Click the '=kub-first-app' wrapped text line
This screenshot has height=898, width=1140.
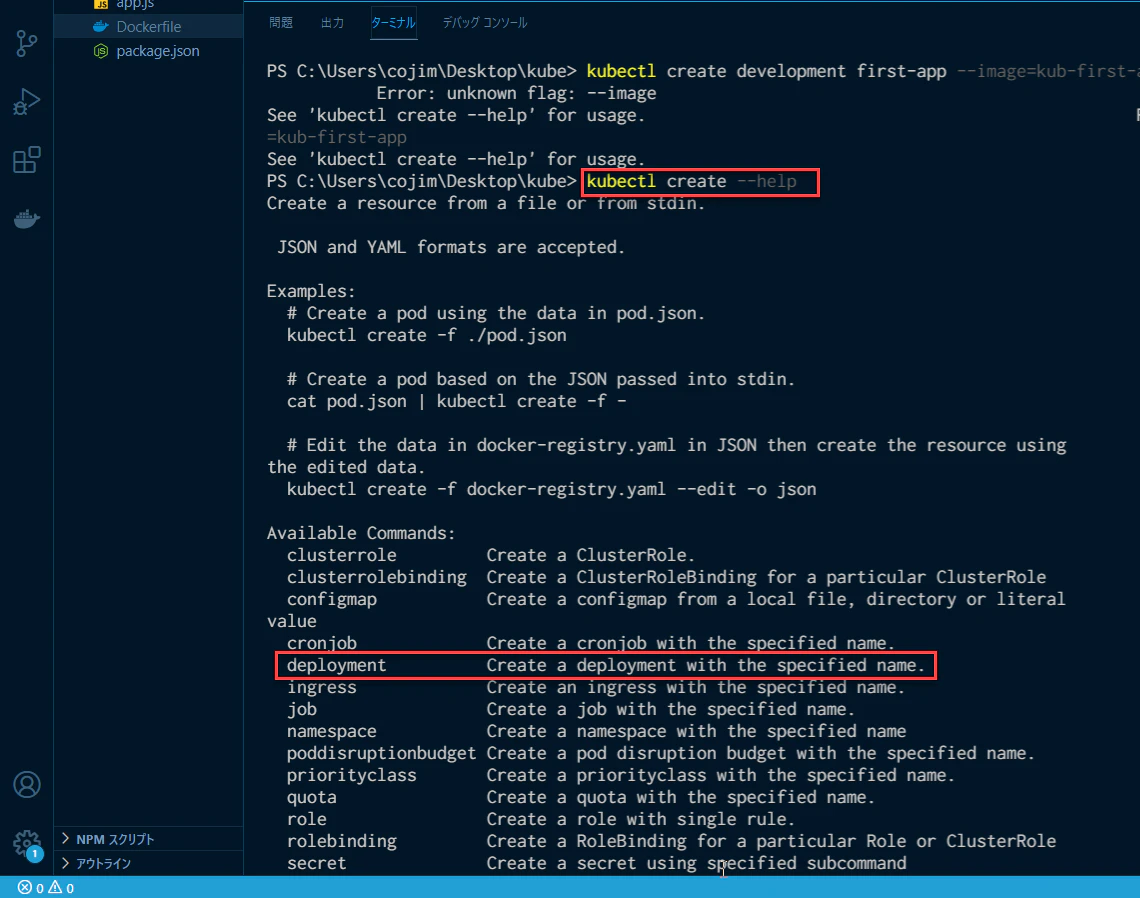point(337,137)
